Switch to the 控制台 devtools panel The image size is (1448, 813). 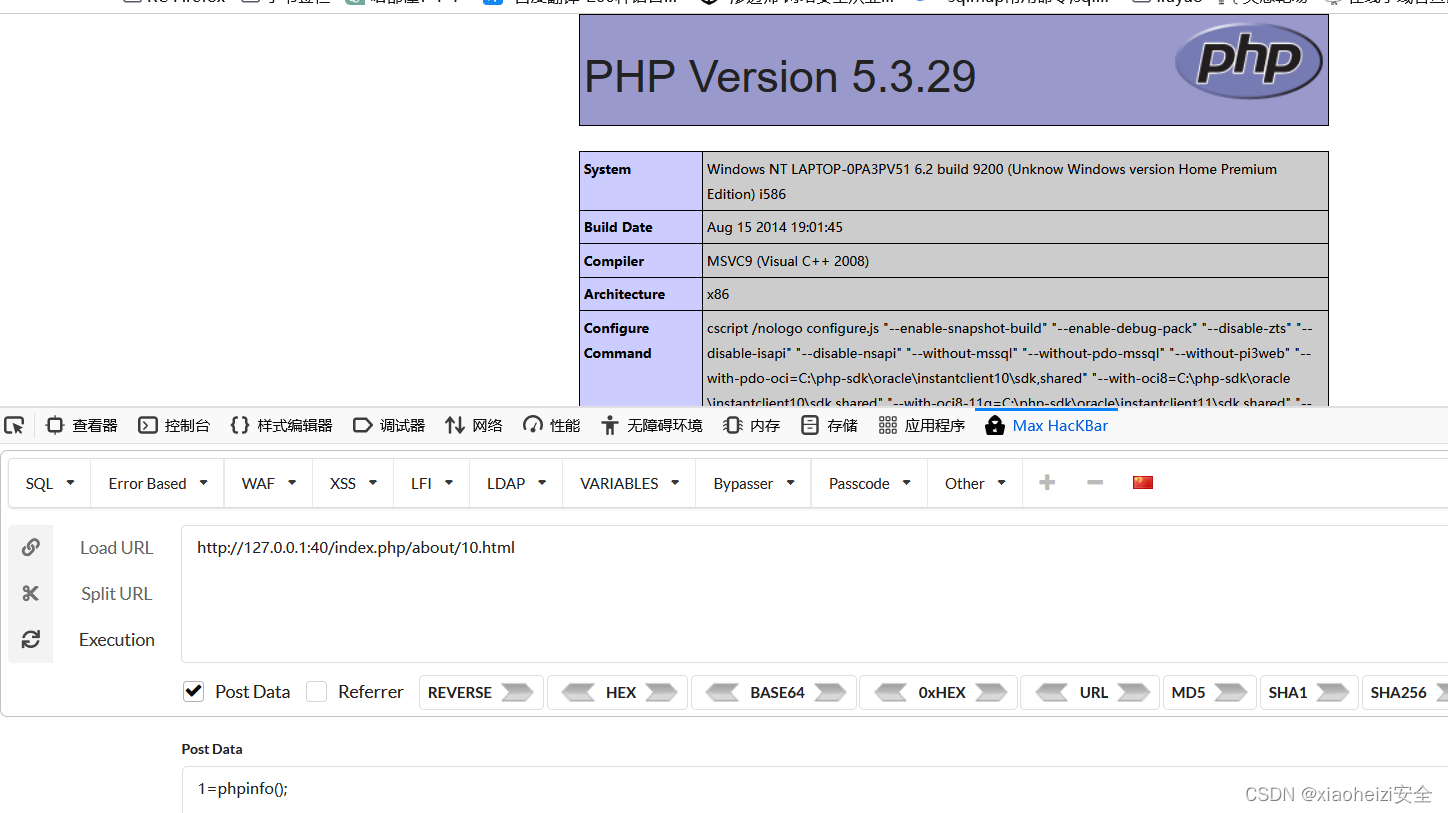[x=174, y=425]
